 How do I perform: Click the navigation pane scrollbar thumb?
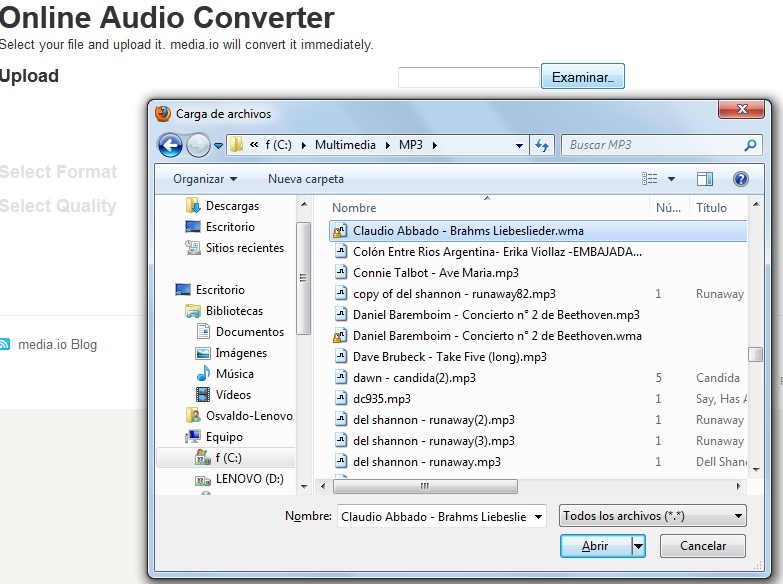303,278
